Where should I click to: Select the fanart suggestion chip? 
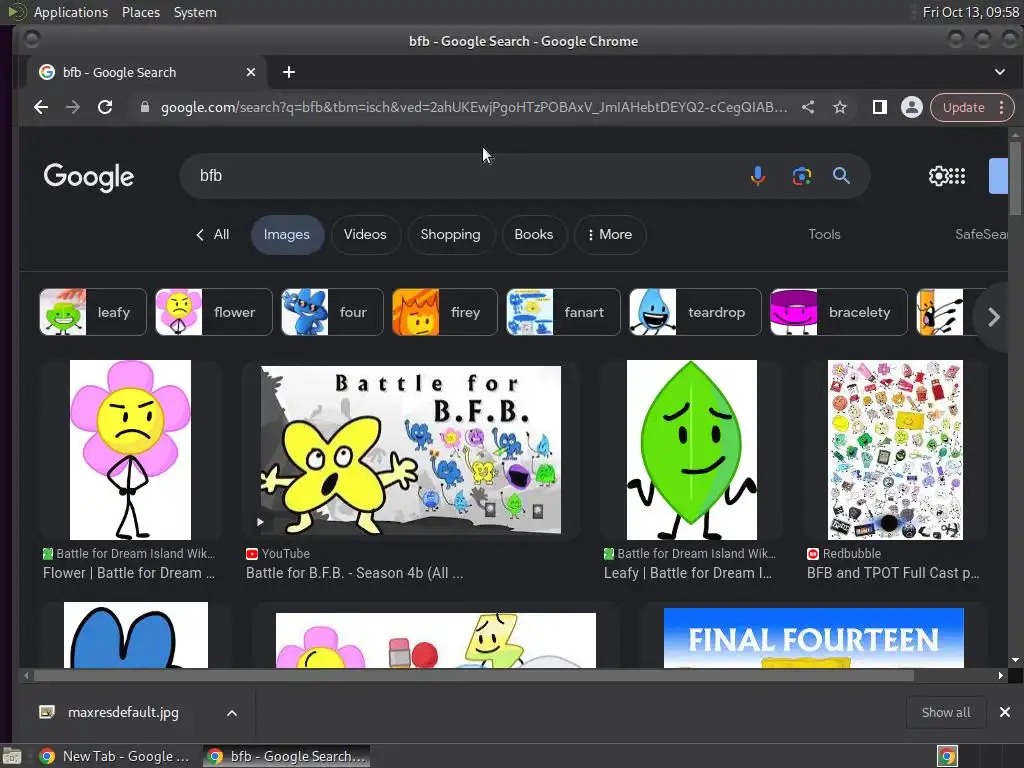pyautogui.click(x=563, y=312)
